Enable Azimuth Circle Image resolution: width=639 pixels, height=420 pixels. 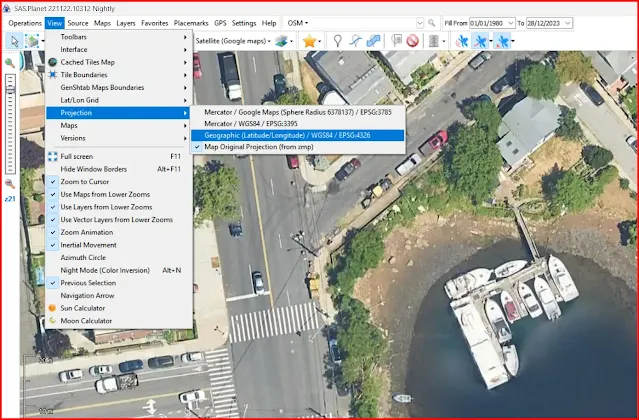click(118, 257)
